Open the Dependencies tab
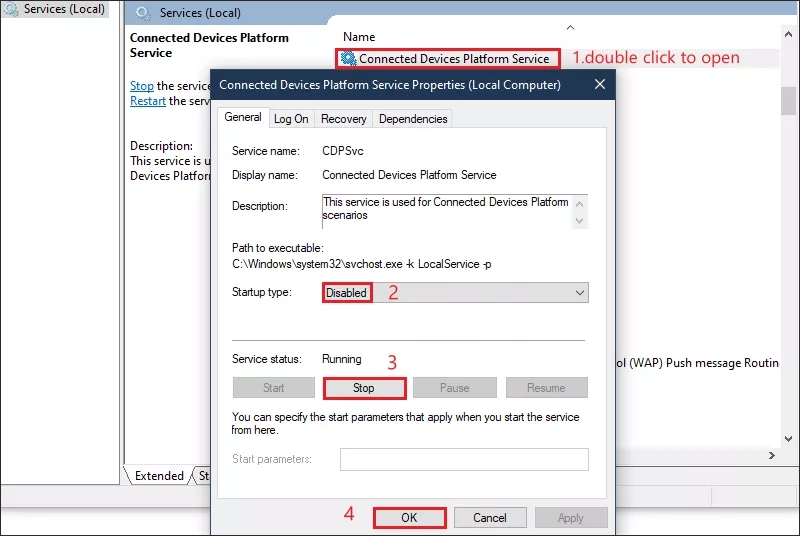This screenshot has width=800, height=536. click(413, 119)
